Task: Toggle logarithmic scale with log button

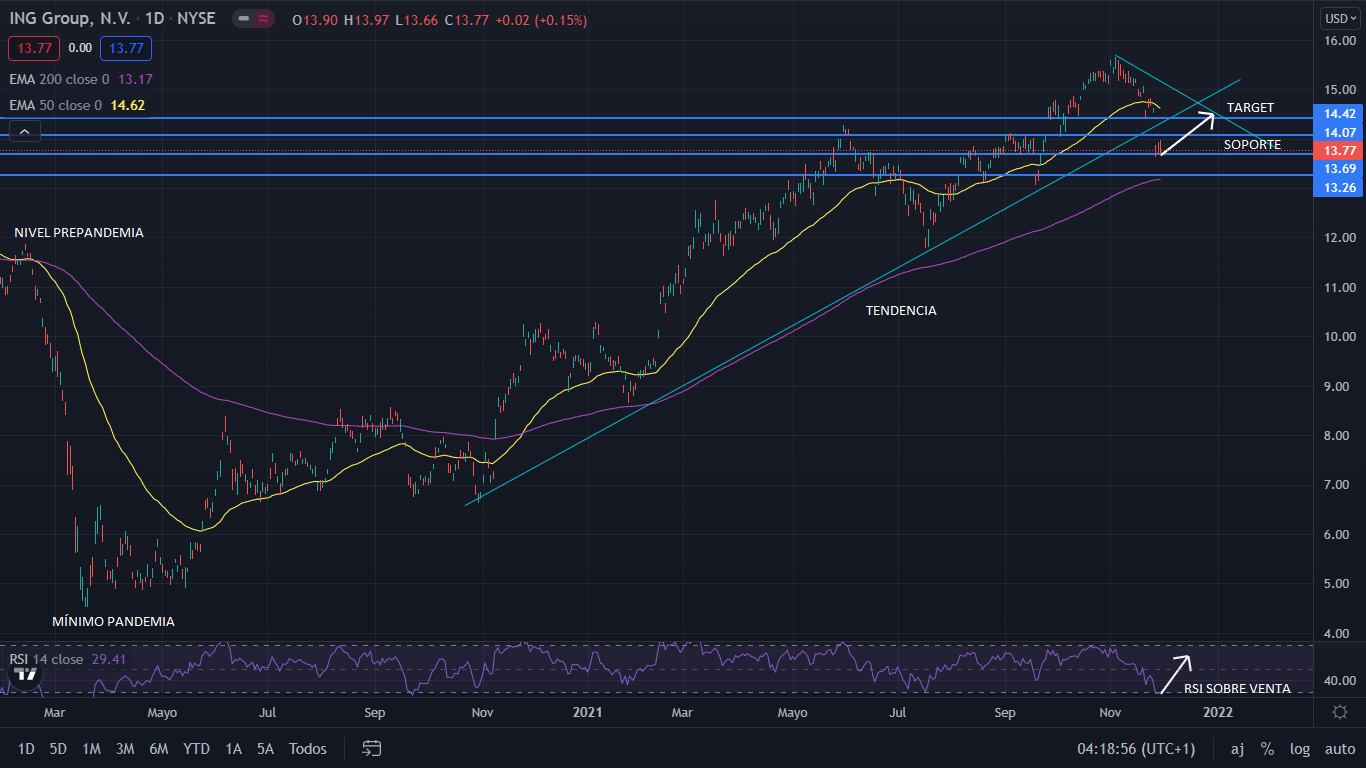Action: (x=1299, y=748)
